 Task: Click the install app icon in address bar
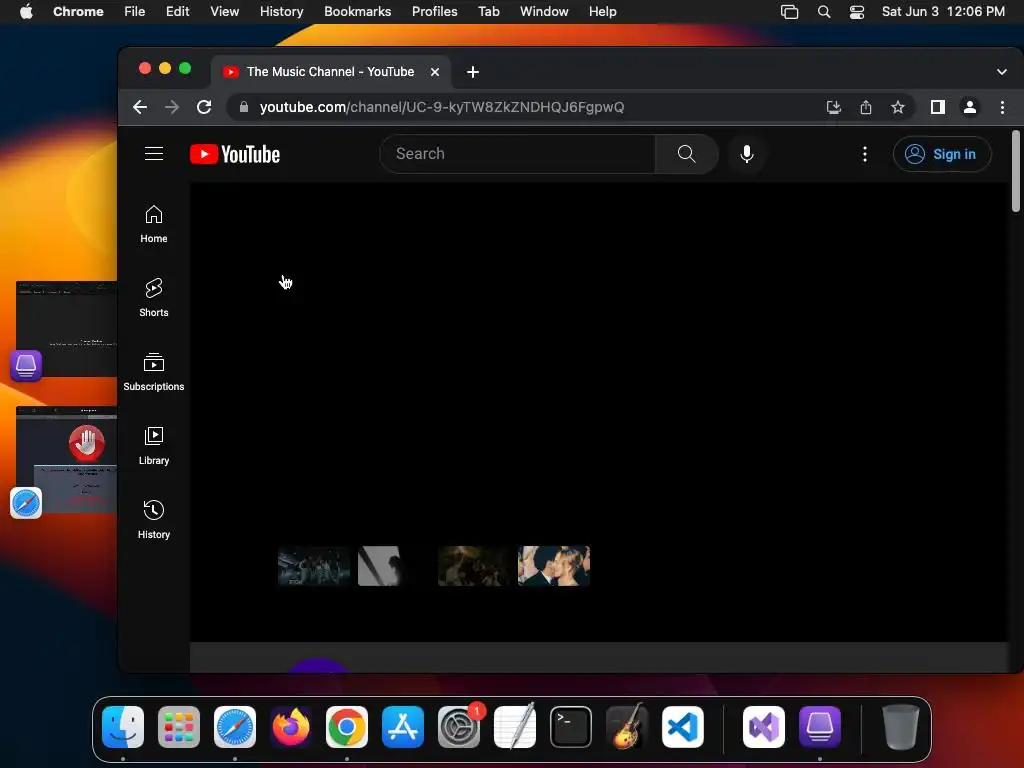tap(833, 107)
